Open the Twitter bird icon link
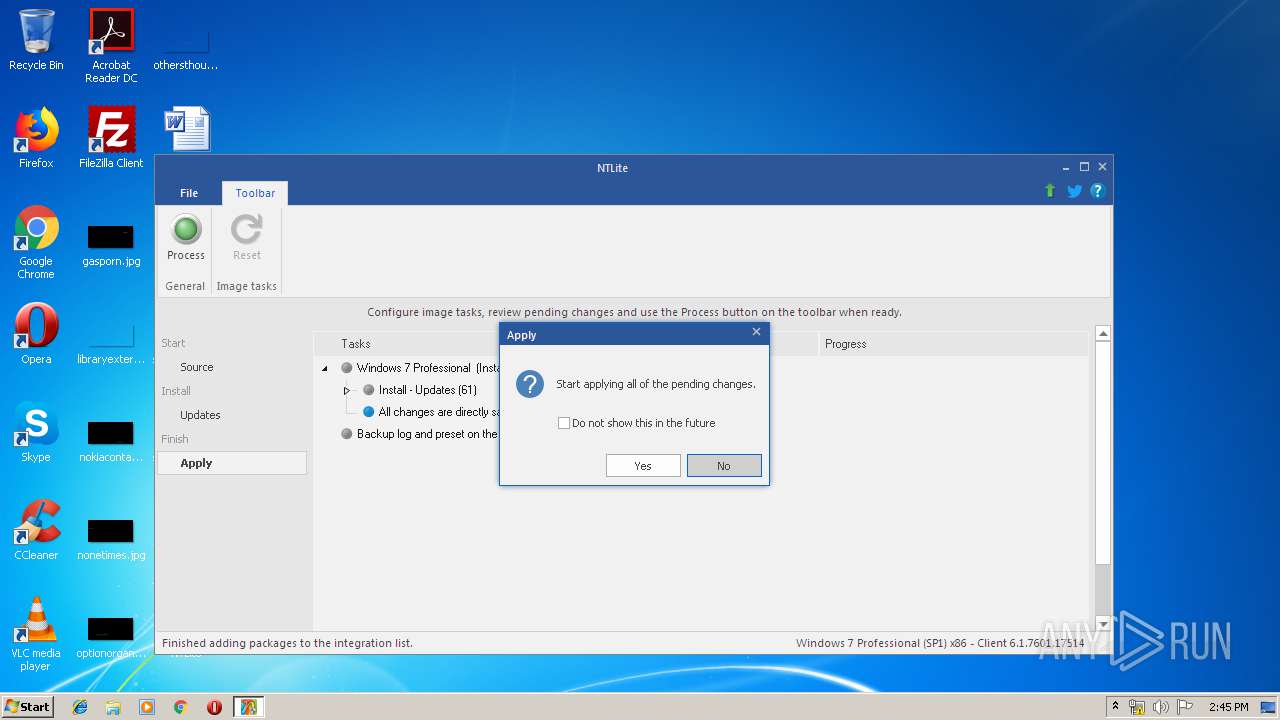This screenshot has width=1280, height=720. coord(1074,191)
